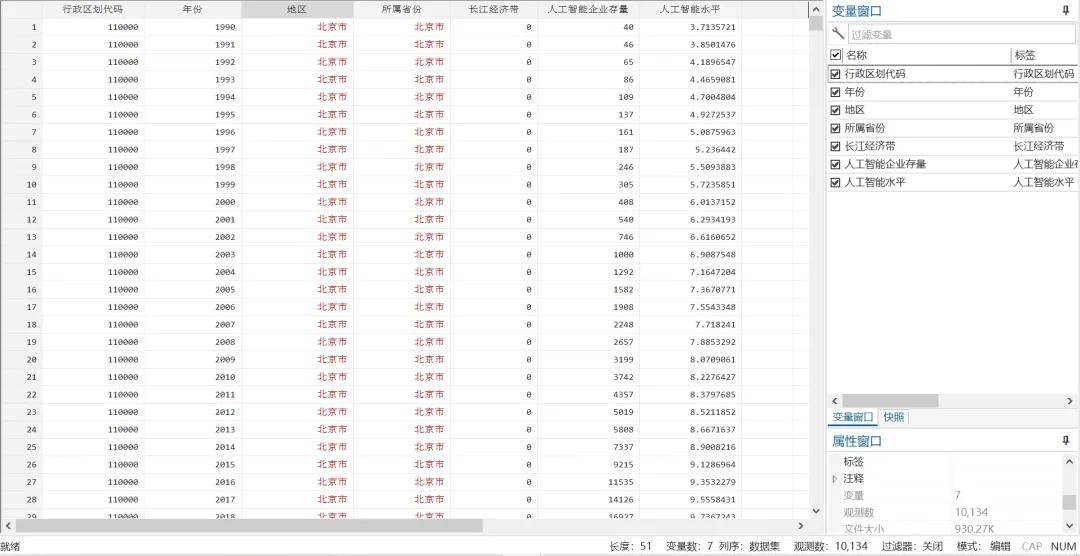The image size is (1080, 556).
Task: Click data grid scroll up arrow
Action: click(x=816, y=8)
